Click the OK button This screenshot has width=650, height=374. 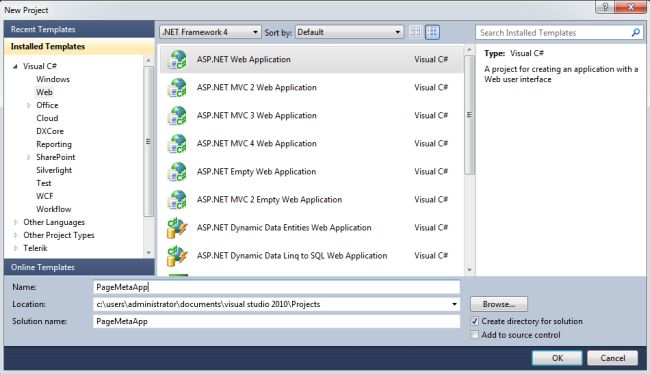tap(557, 358)
